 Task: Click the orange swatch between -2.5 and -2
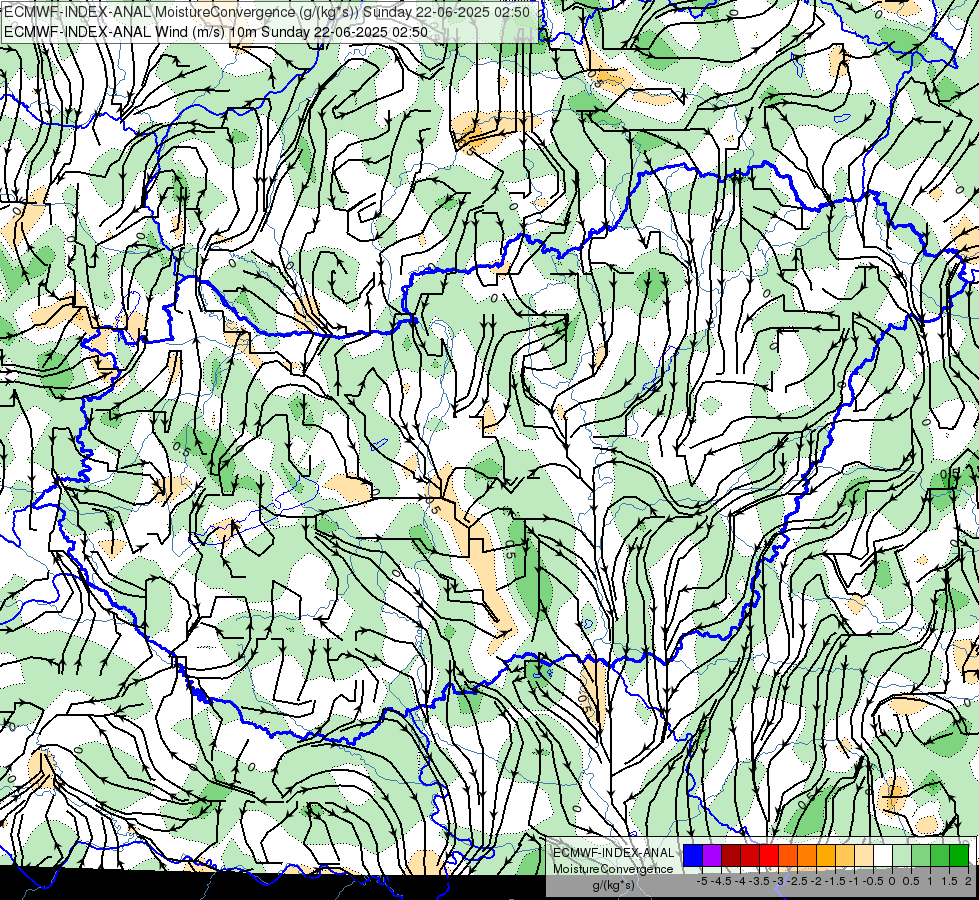807,856
